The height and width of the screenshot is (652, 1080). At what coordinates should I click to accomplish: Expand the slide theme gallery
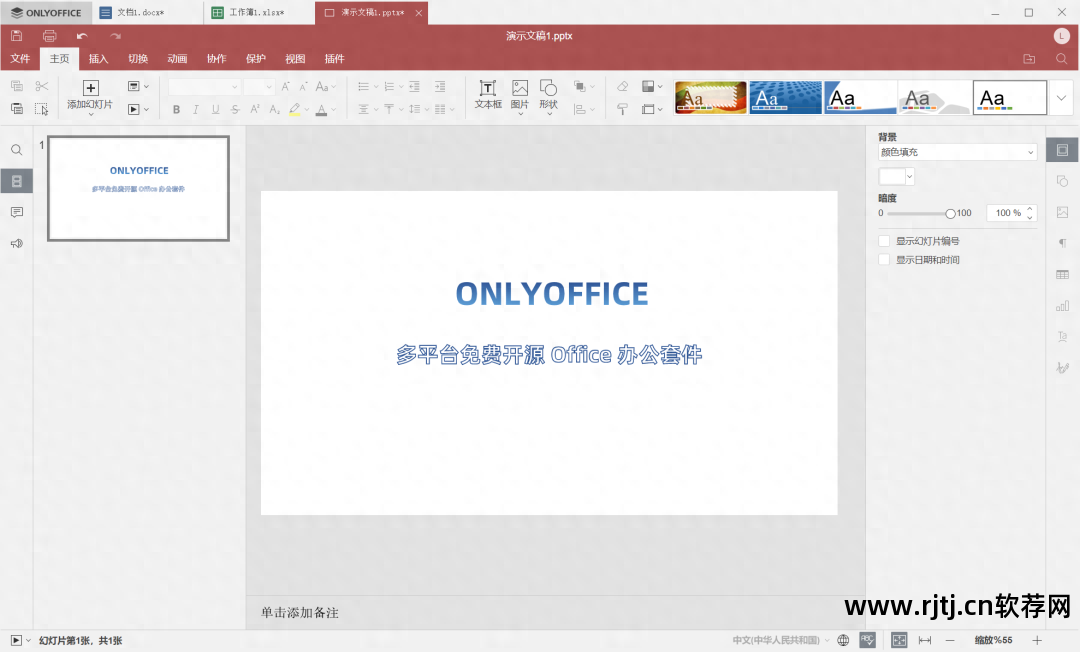point(1061,97)
